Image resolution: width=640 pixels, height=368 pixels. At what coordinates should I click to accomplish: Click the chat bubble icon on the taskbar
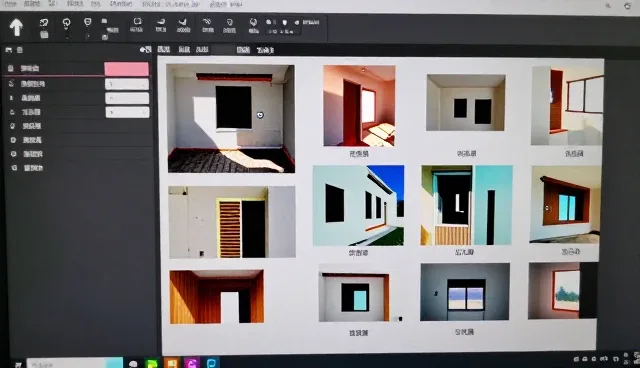[133, 364]
